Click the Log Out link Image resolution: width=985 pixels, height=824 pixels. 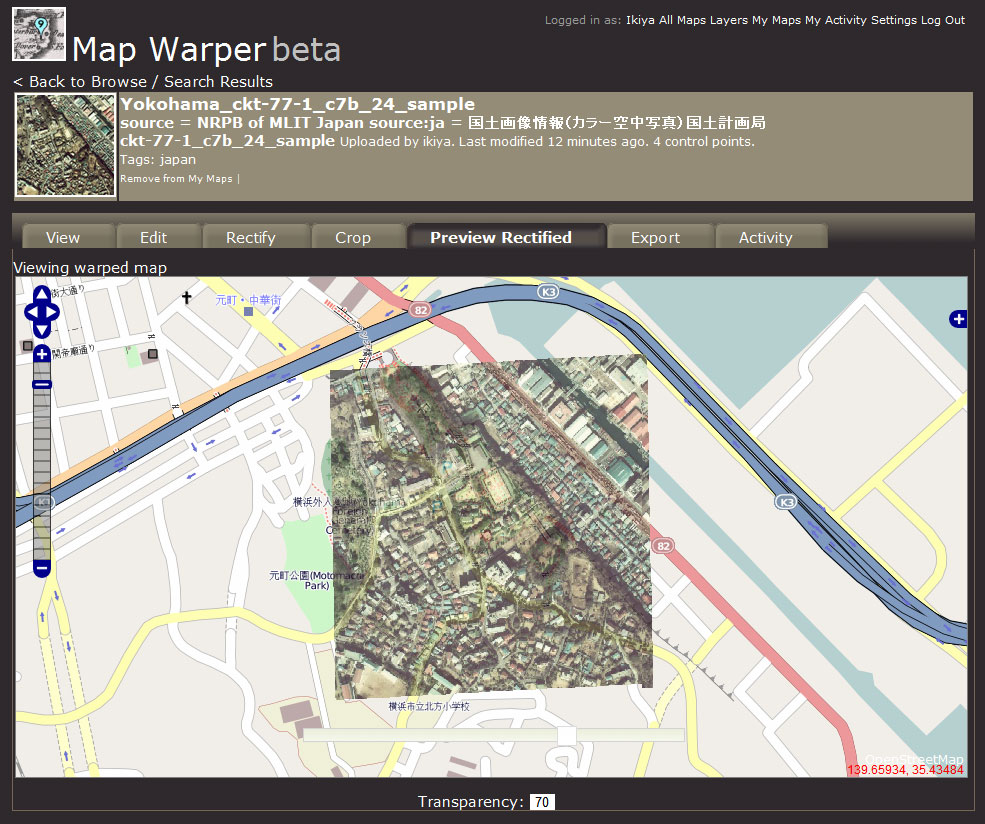943,20
